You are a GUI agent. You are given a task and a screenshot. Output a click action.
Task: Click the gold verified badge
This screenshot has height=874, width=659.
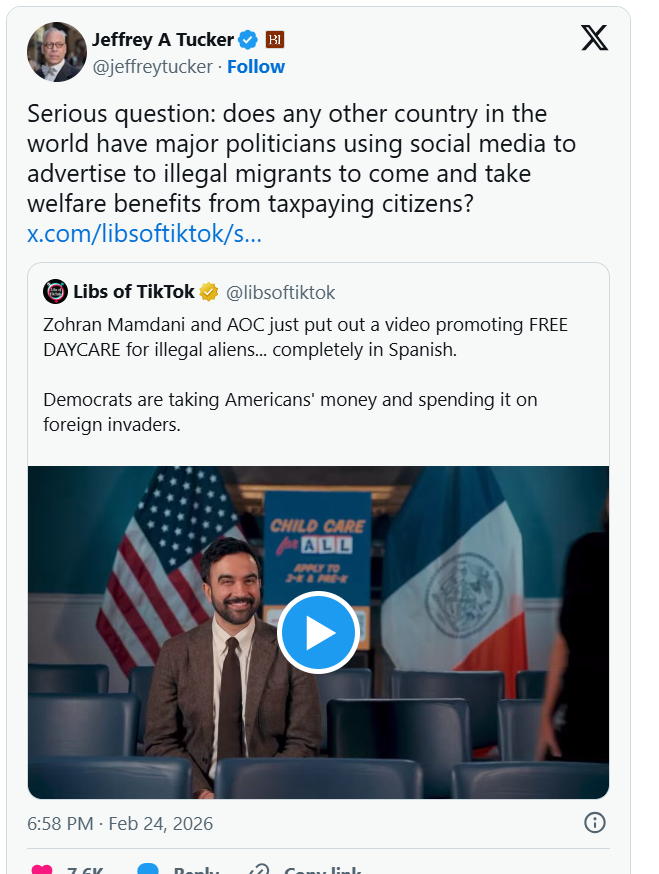click(209, 292)
